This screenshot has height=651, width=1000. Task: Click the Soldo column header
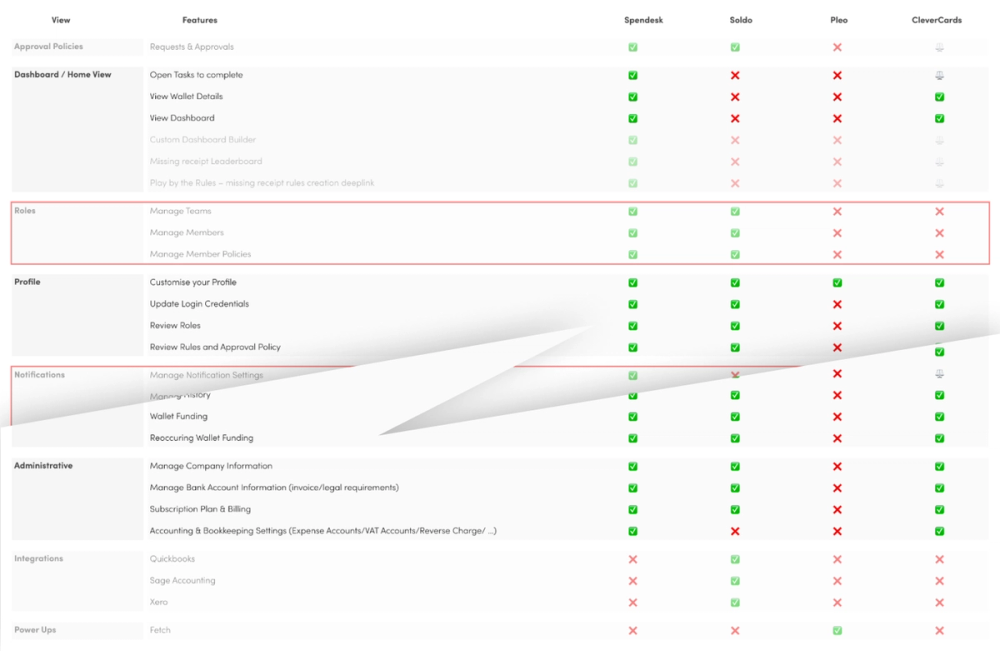(741, 20)
